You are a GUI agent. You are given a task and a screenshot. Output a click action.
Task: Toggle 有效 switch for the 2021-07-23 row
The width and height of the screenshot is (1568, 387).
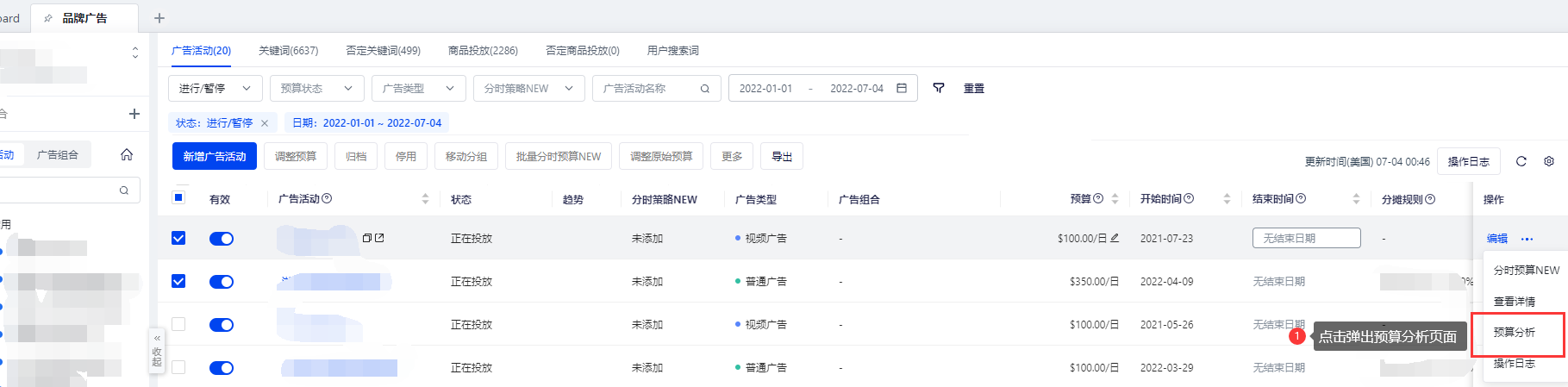tap(222, 239)
